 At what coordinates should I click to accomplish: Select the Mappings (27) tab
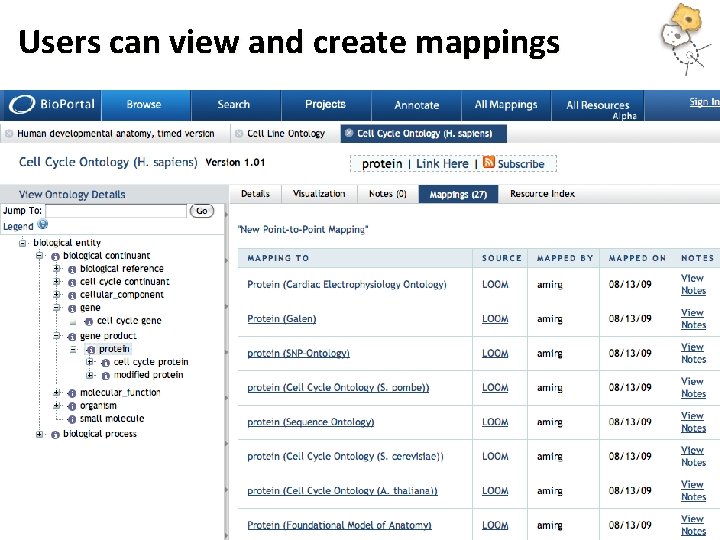click(458, 194)
